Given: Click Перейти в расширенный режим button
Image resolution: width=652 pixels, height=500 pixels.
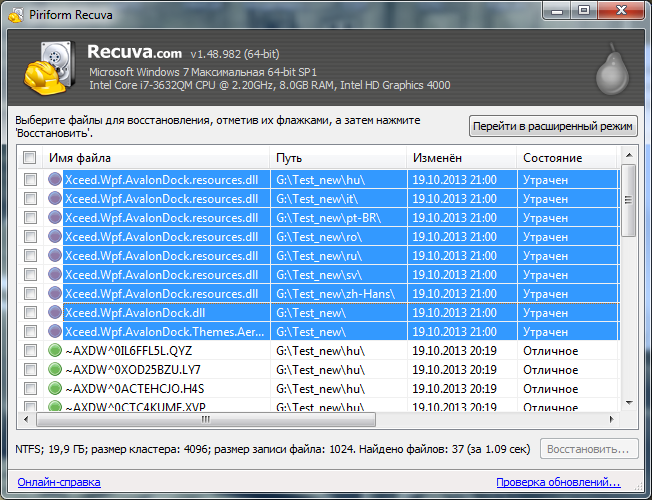Looking at the screenshot, I should (553, 126).
